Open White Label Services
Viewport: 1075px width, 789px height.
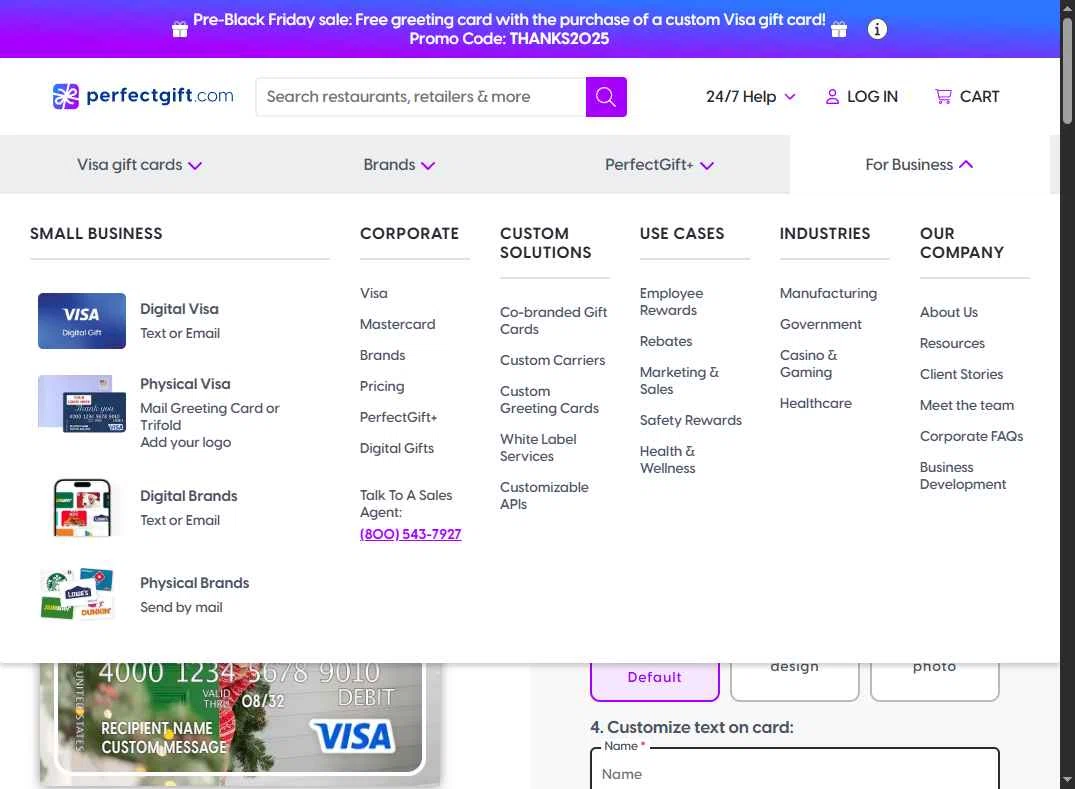[x=538, y=448]
